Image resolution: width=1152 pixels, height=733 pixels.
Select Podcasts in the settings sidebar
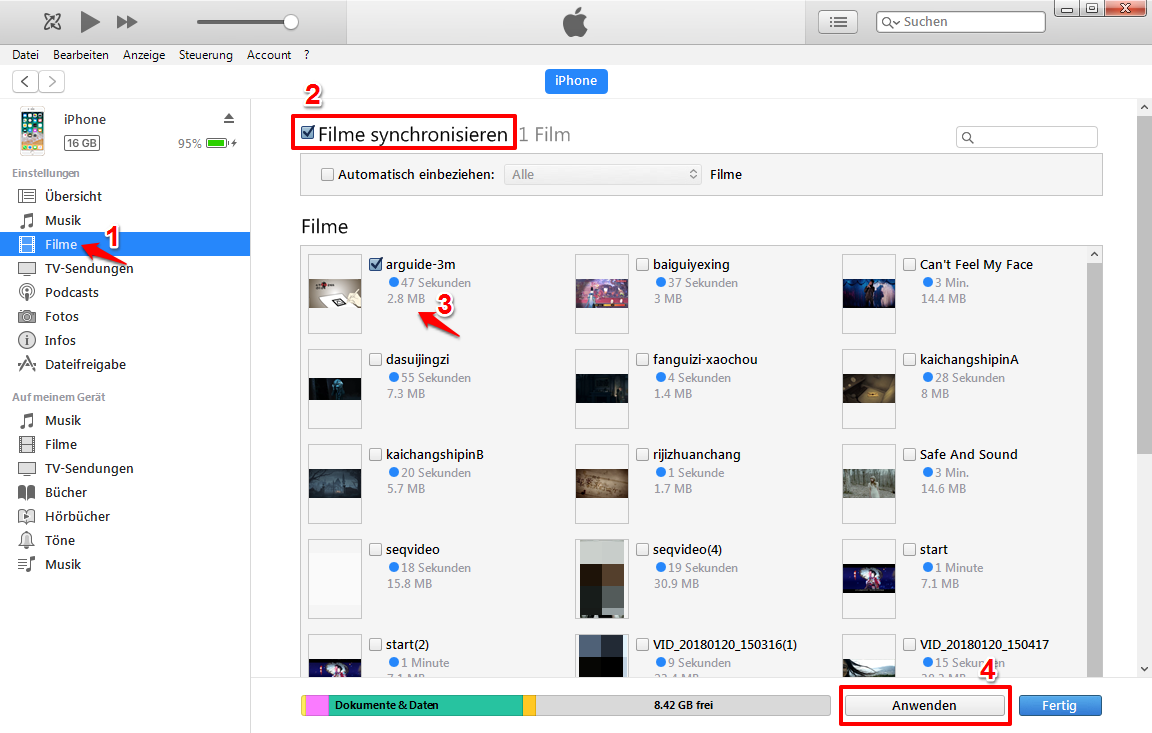(x=71, y=292)
